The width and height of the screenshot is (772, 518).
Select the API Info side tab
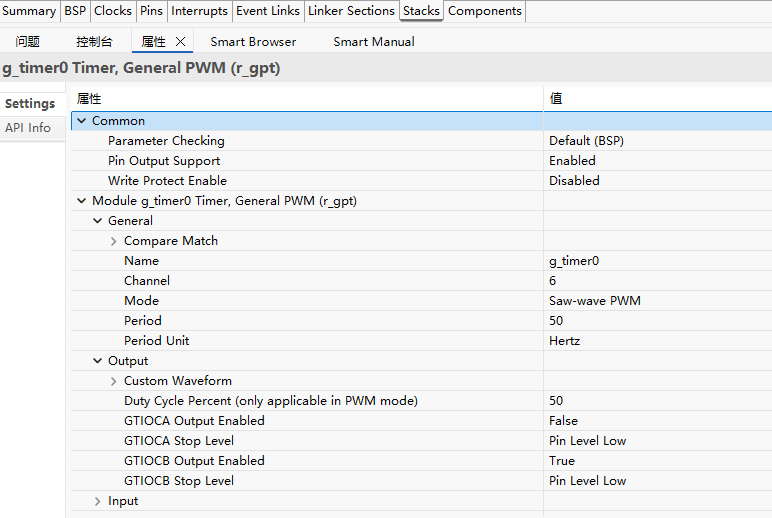point(28,128)
